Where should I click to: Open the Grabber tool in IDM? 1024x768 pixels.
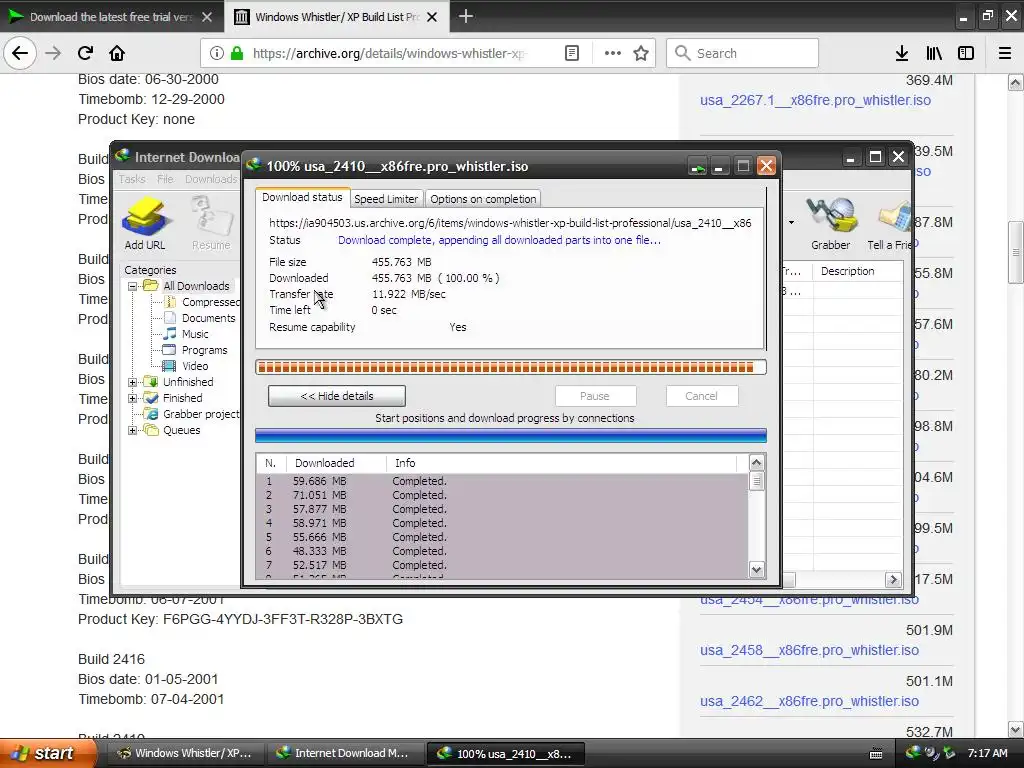(x=831, y=223)
